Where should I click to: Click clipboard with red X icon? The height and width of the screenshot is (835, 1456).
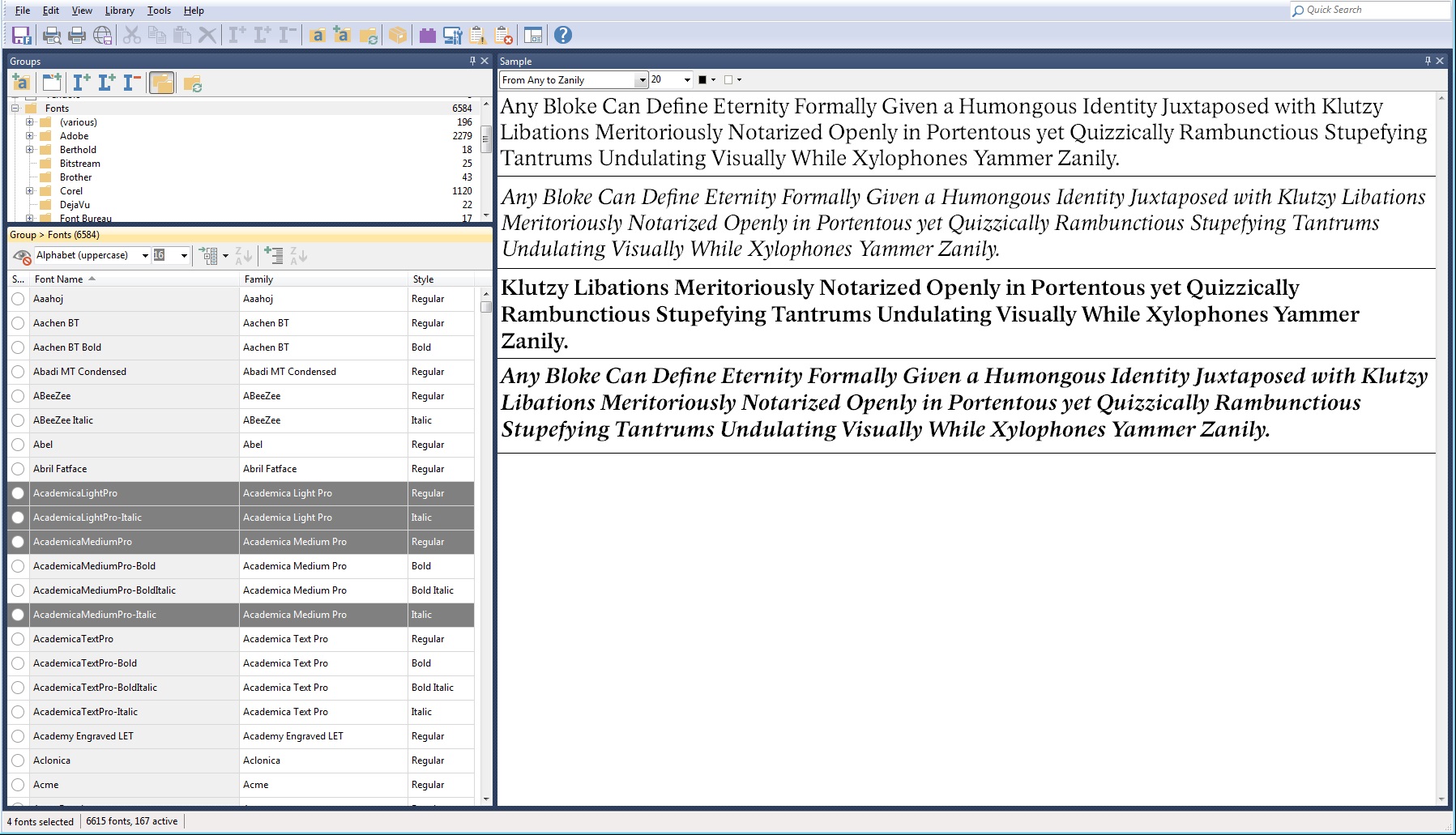(x=503, y=35)
